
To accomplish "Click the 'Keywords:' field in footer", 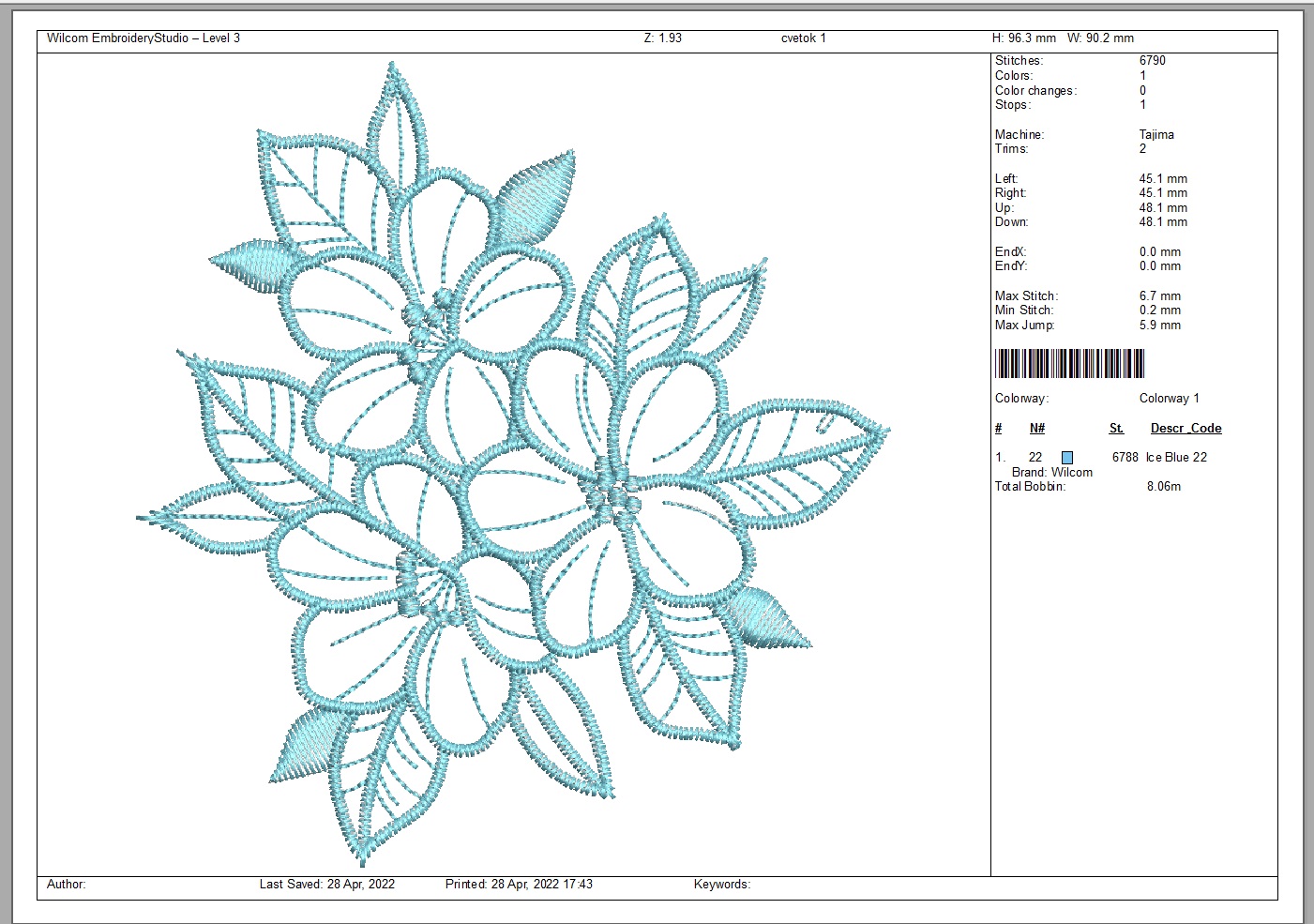I will (722, 885).
